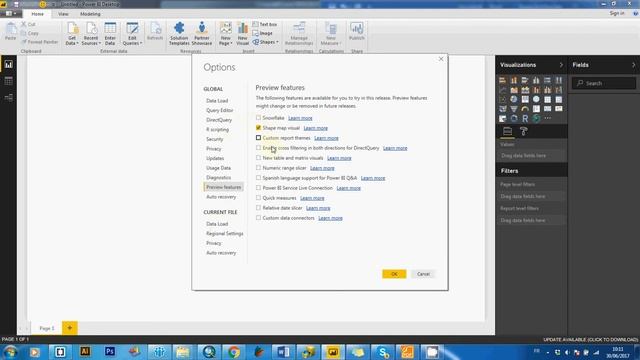640x360 pixels.
Task: Enable Numeric range slicer checkbox
Action: point(258,168)
